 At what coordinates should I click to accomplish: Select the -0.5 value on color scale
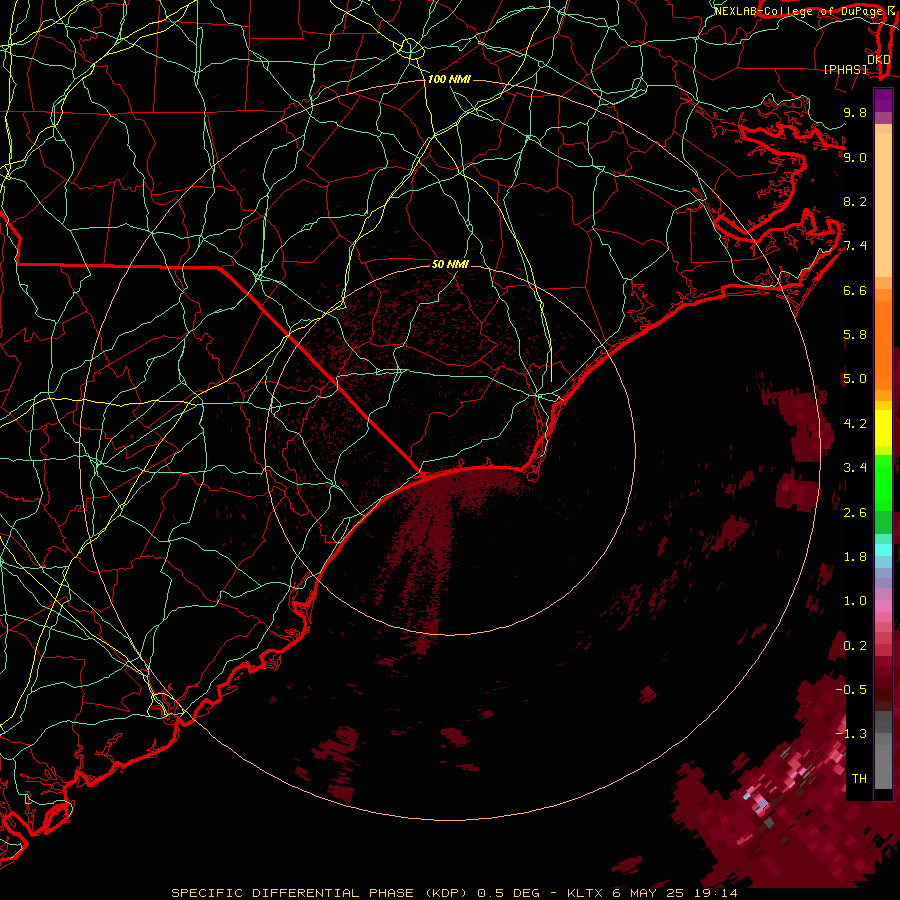(x=852, y=690)
